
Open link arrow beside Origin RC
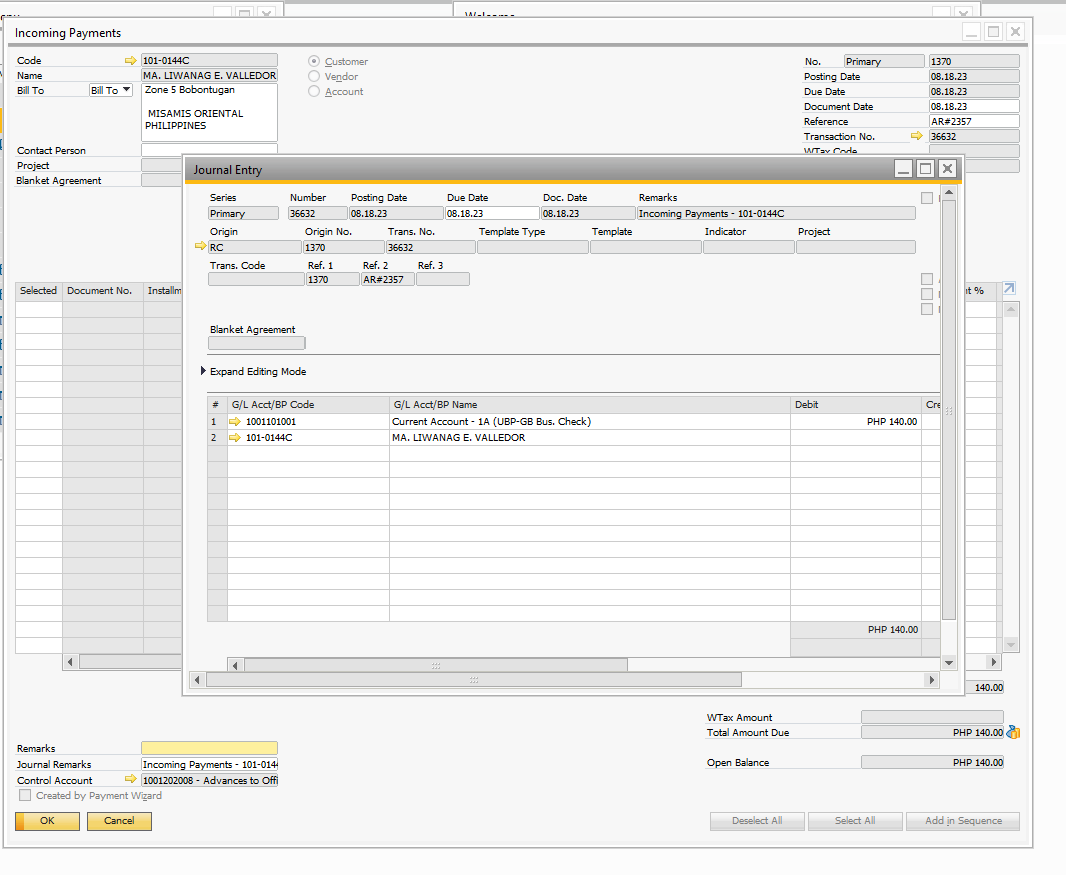pos(201,246)
